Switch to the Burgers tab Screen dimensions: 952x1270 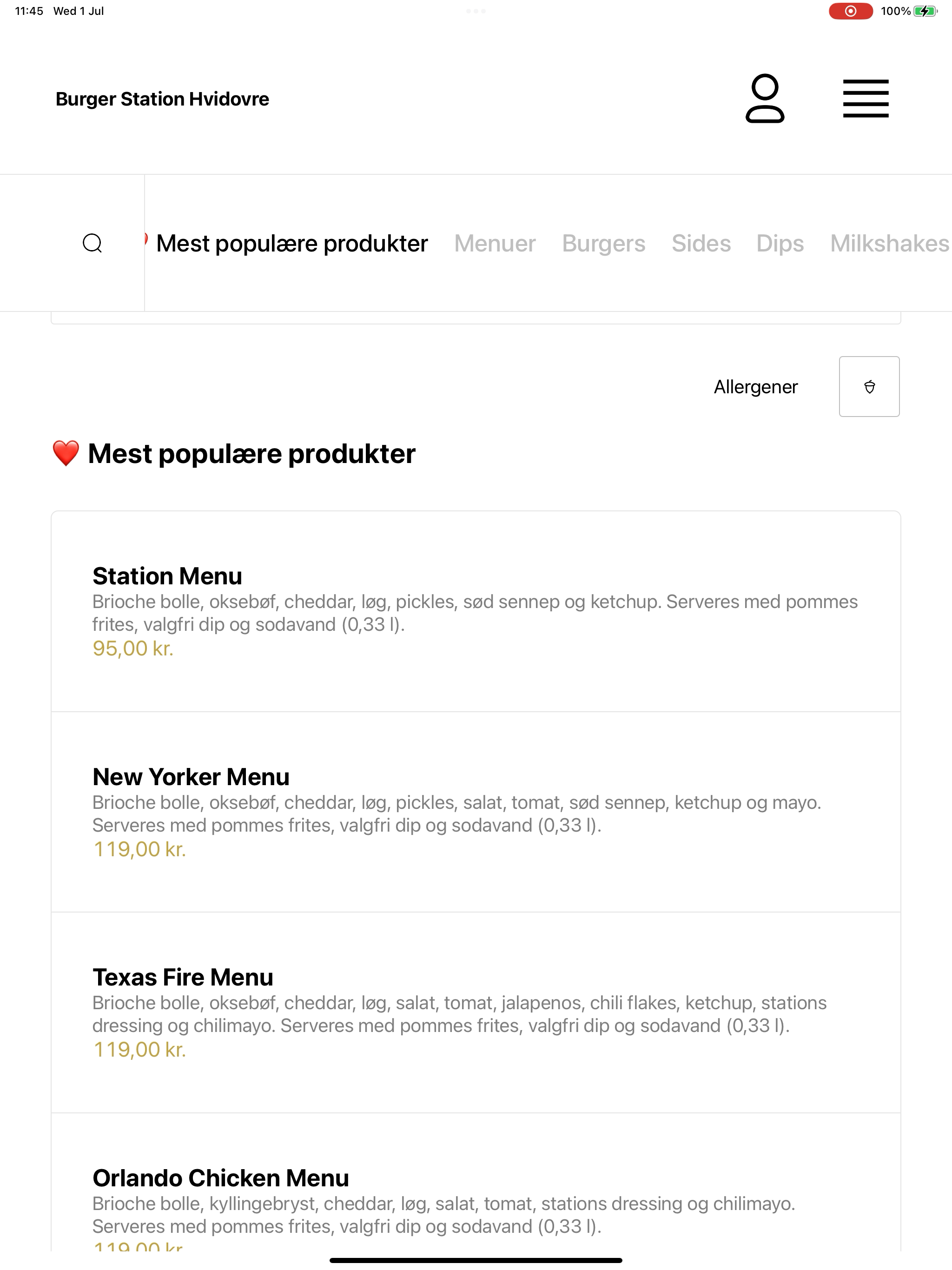(603, 244)
